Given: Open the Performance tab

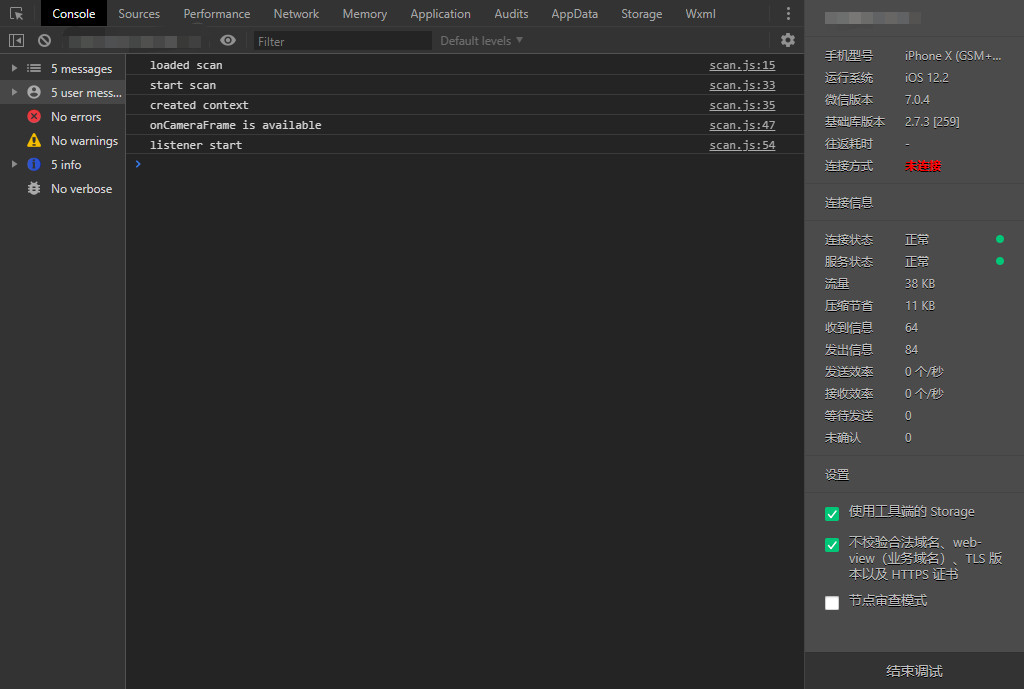Looking at the screenshot, I should tap(217, 14).
